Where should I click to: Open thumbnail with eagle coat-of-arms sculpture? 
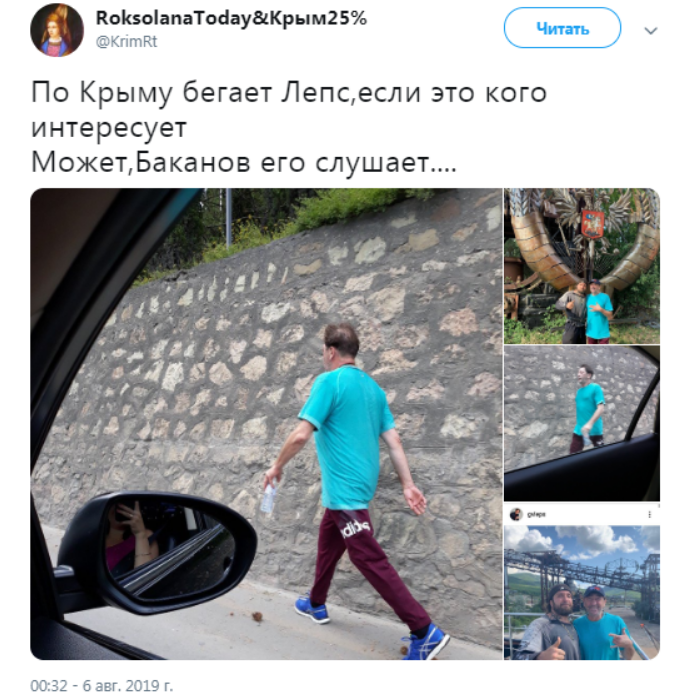click(582, 266)
